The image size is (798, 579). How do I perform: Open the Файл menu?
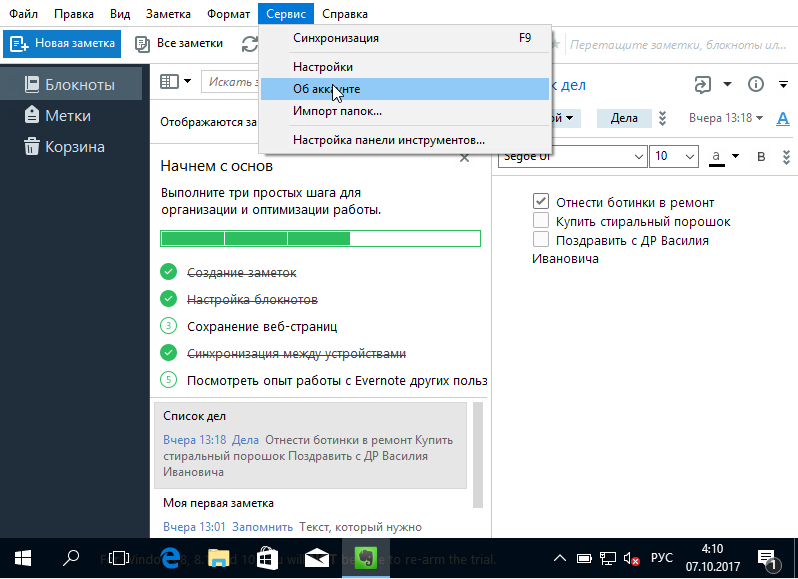click(23, 14)
